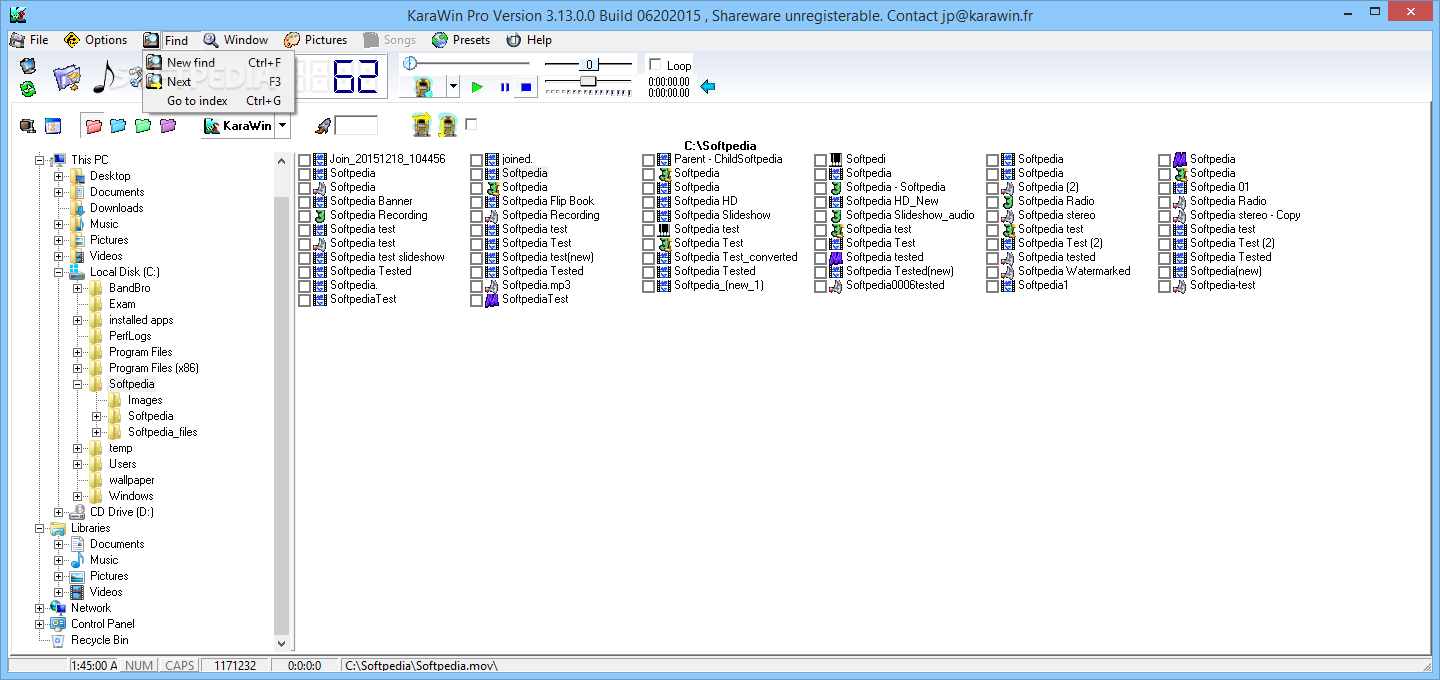The height and width of the screenshot is (680, 1440).
Task: Check the box for Parent - ChildSoftpedia
Action: tap(648, 160)
